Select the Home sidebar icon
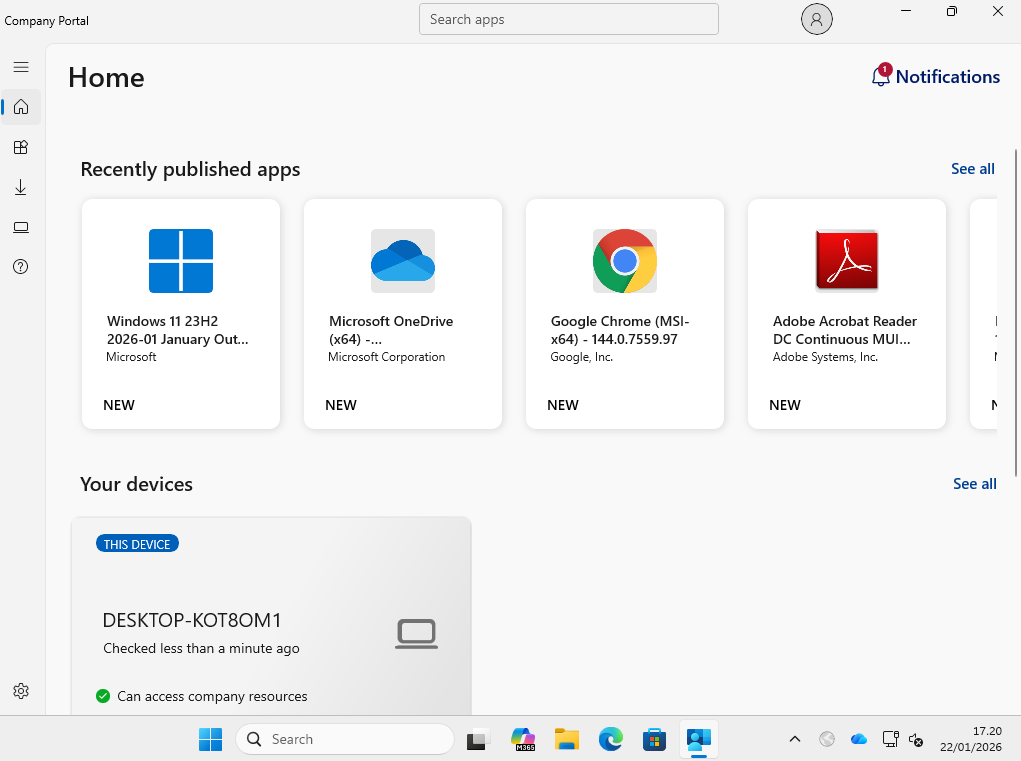1021x761 pixels. (21, 107)
